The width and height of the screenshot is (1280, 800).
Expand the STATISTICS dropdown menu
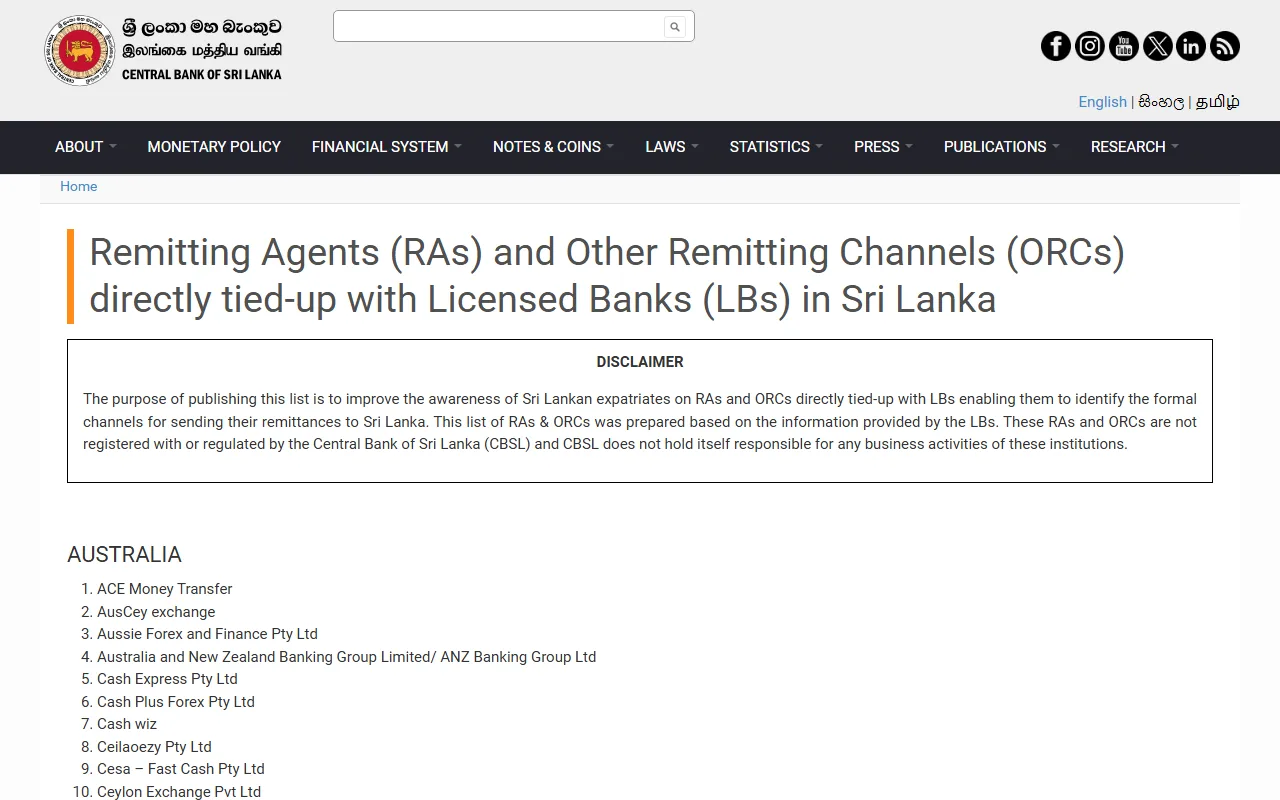click(777, 146)
